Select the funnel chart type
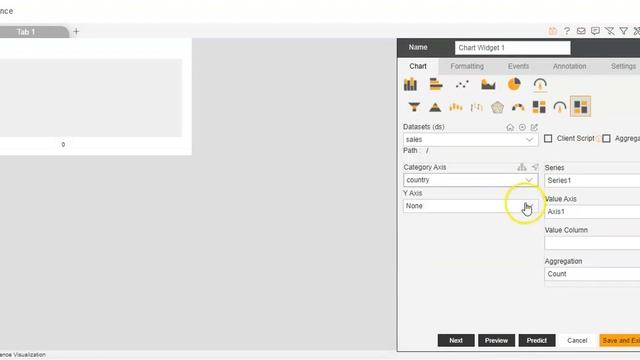This screenshot has width=640, height=360. pyautogui.click(x=414, y=107)
